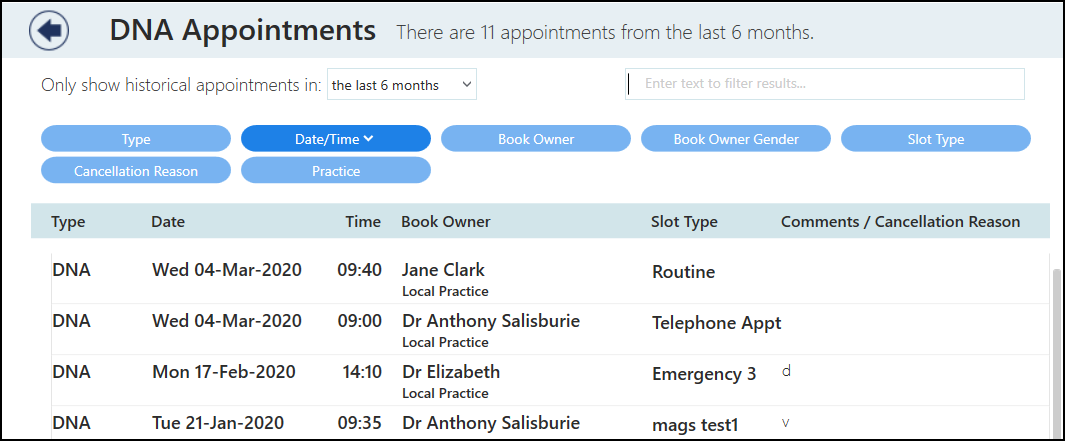Click the filter results text field
This screenshot has width=1065, height=441.
(825, 84)
